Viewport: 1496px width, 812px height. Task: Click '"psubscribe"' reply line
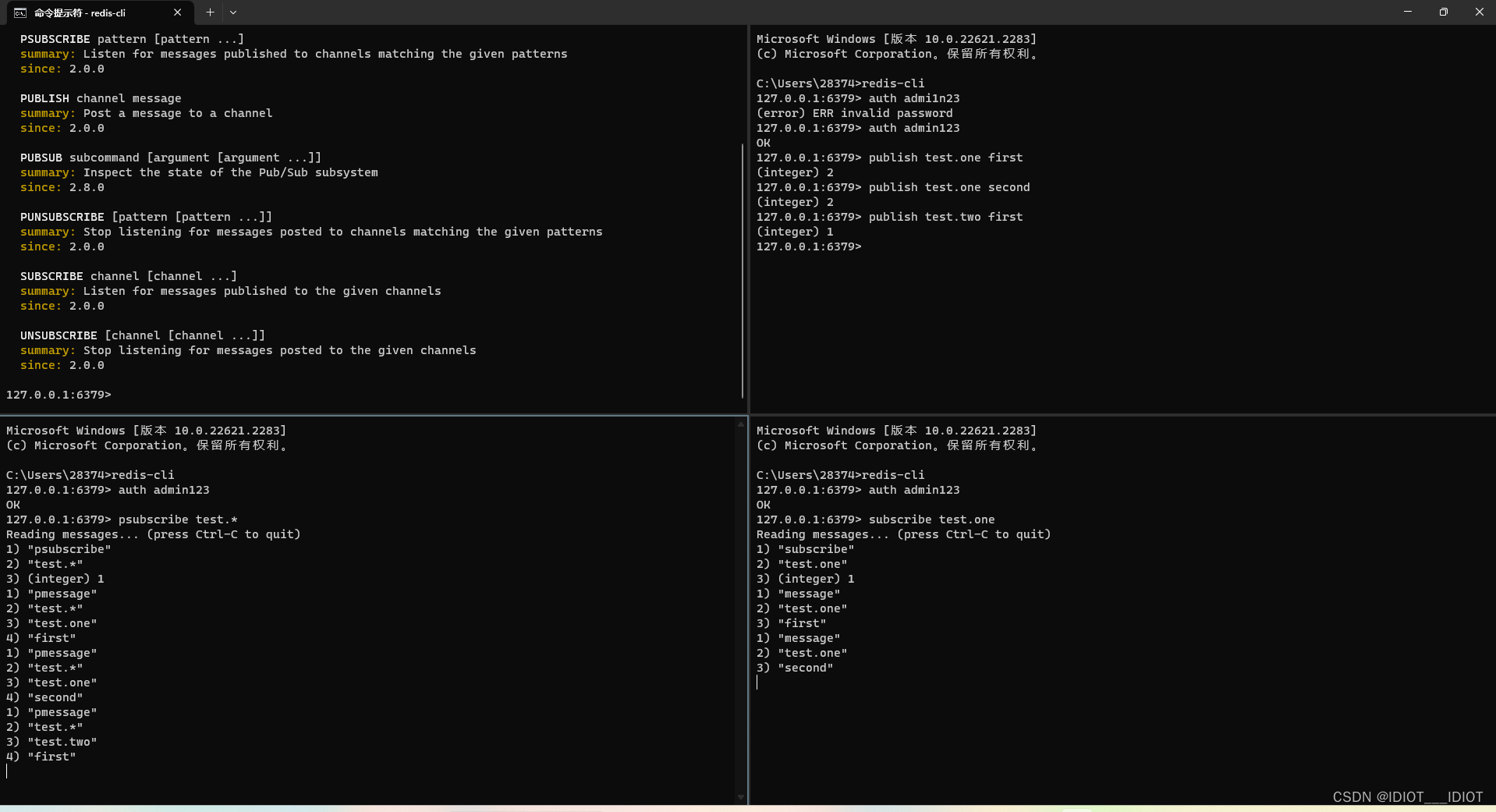click(x=58, y=549)
